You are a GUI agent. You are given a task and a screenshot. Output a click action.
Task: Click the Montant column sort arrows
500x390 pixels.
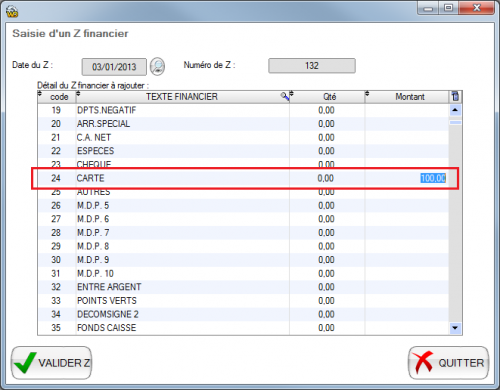pos(367,94)
